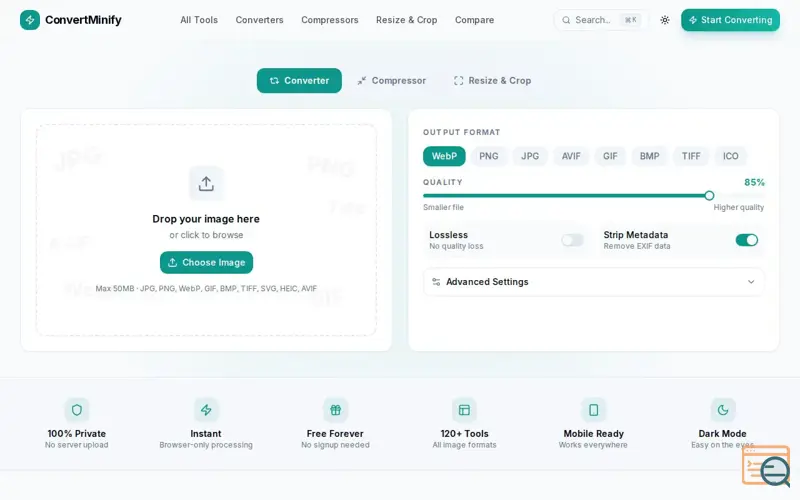Click the OUTPUT FORMAT label
800x500 pixels.
tap(461, 132)
